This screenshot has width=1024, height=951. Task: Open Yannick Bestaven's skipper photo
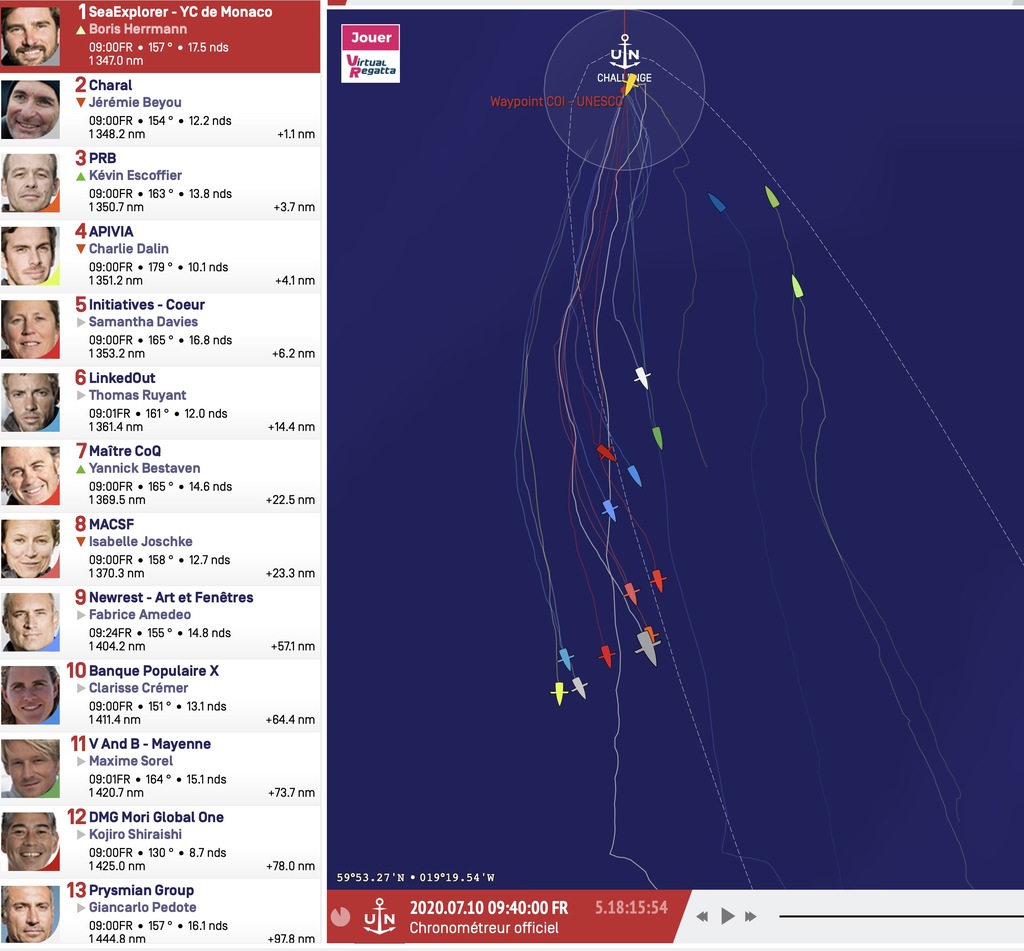click(x=31, y=475)
